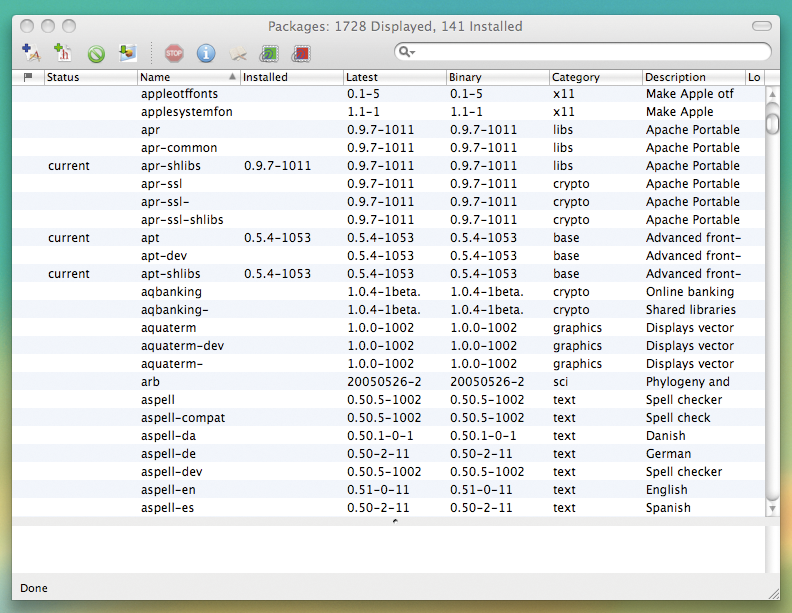The width and height of the screenshot is (792, 613).
Task: Sort packages by Status column
Action: click(x=90, y=77)
